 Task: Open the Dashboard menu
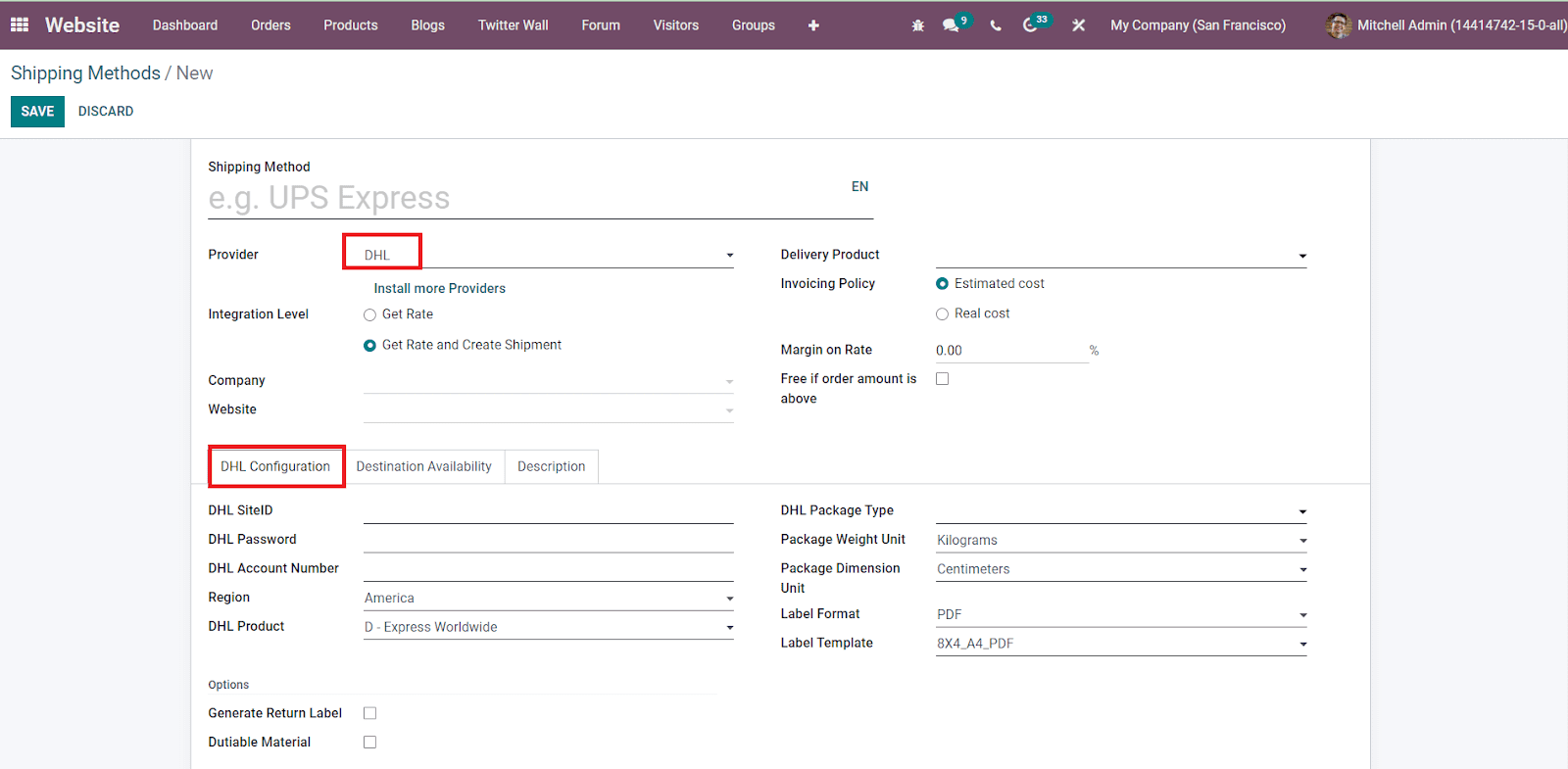coord(185,25)
